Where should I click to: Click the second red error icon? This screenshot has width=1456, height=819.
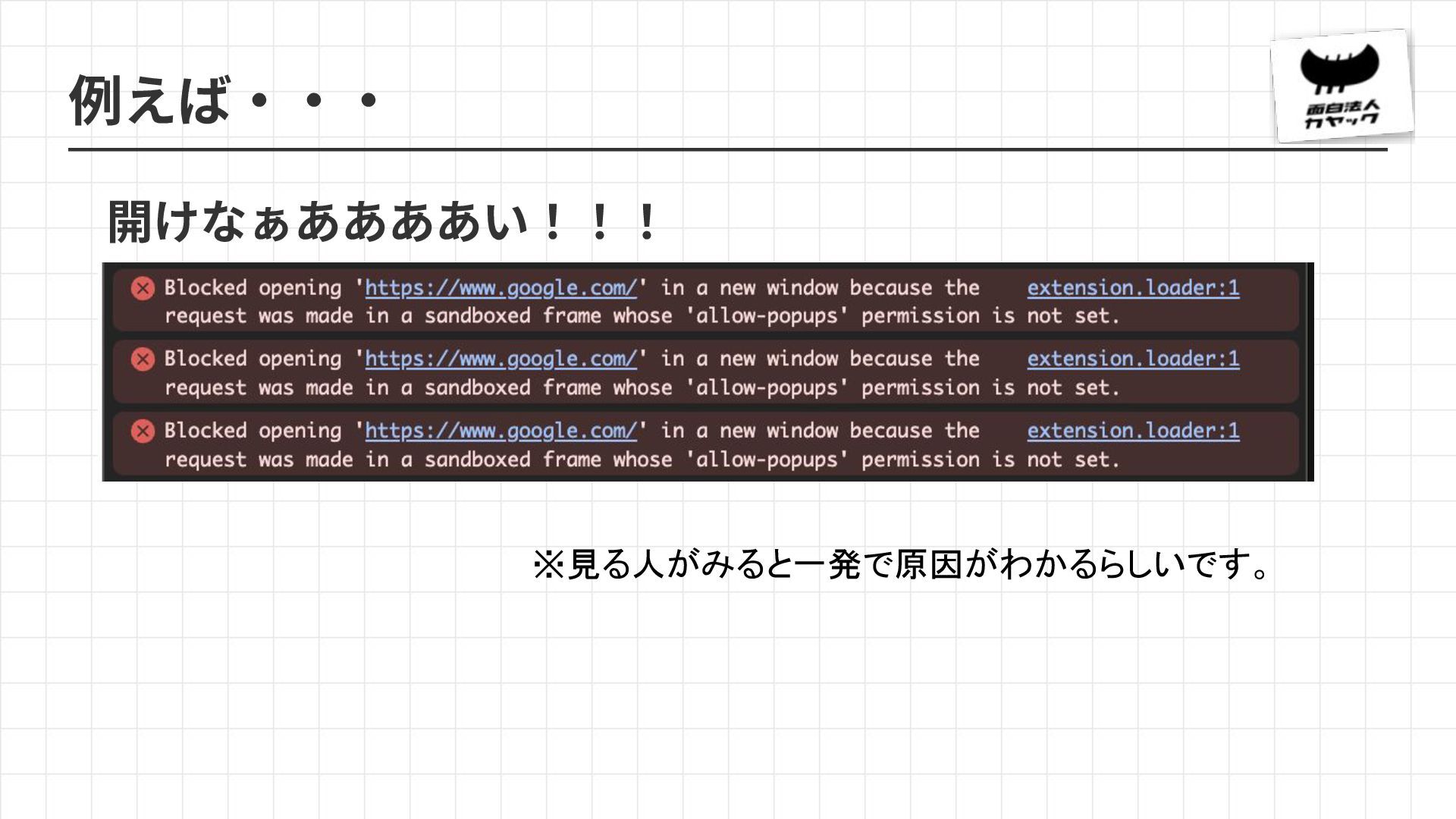point(143,359)
